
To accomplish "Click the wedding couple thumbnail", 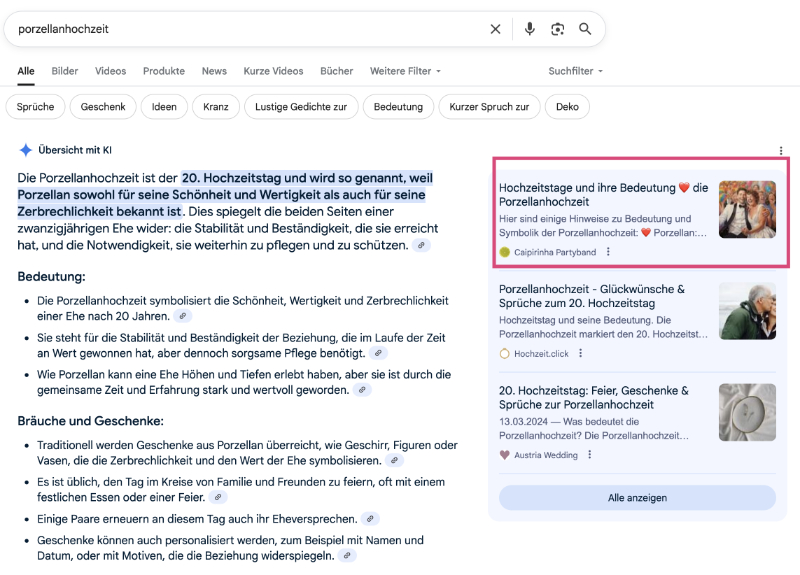I will 747,209.
